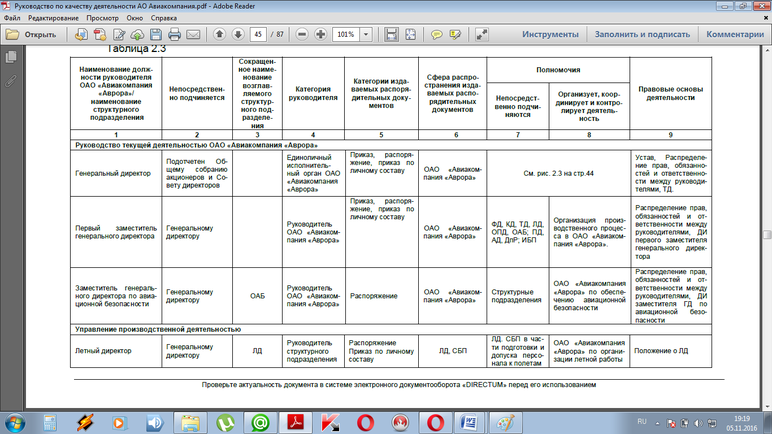The image size is (772, 434).
Task: Click the export PDF icon with red badge
Action: coord(100,34)
